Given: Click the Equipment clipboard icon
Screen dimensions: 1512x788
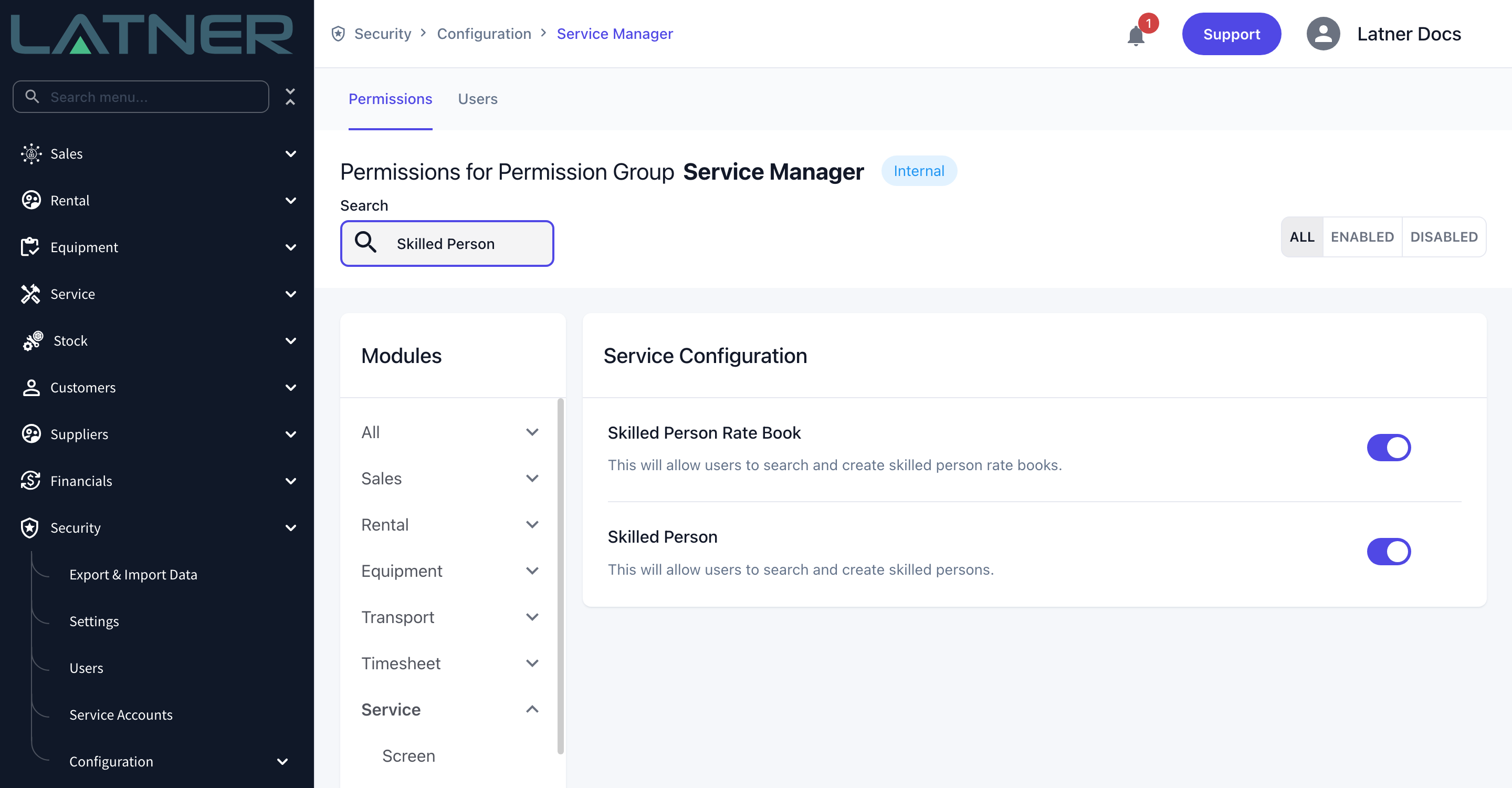Looking at the screenshot, I should tap(30, 247).
